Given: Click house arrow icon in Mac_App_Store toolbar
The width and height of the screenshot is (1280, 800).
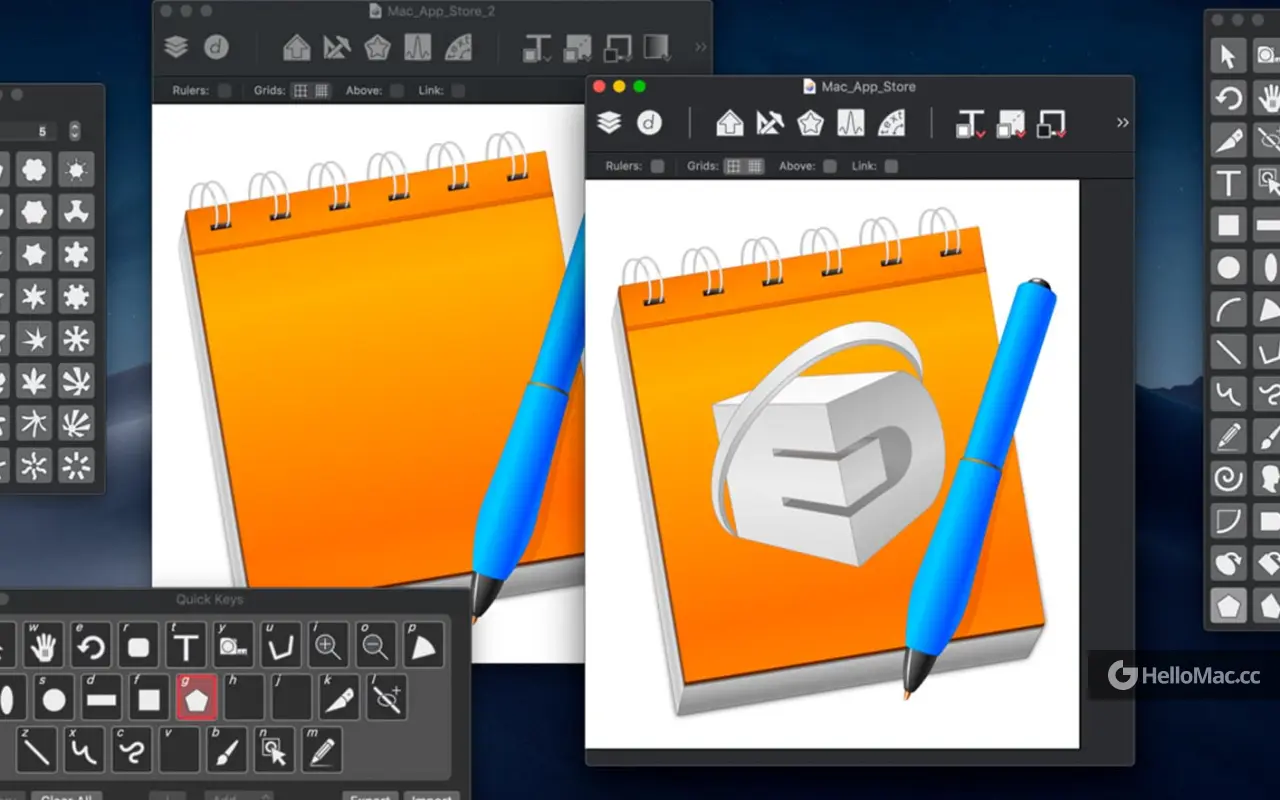Looking at the screenshot, I should [730, 123].
